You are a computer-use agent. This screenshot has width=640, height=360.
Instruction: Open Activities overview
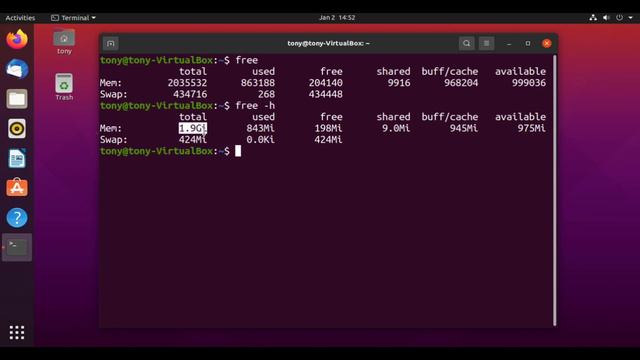(x=20, y=18)
